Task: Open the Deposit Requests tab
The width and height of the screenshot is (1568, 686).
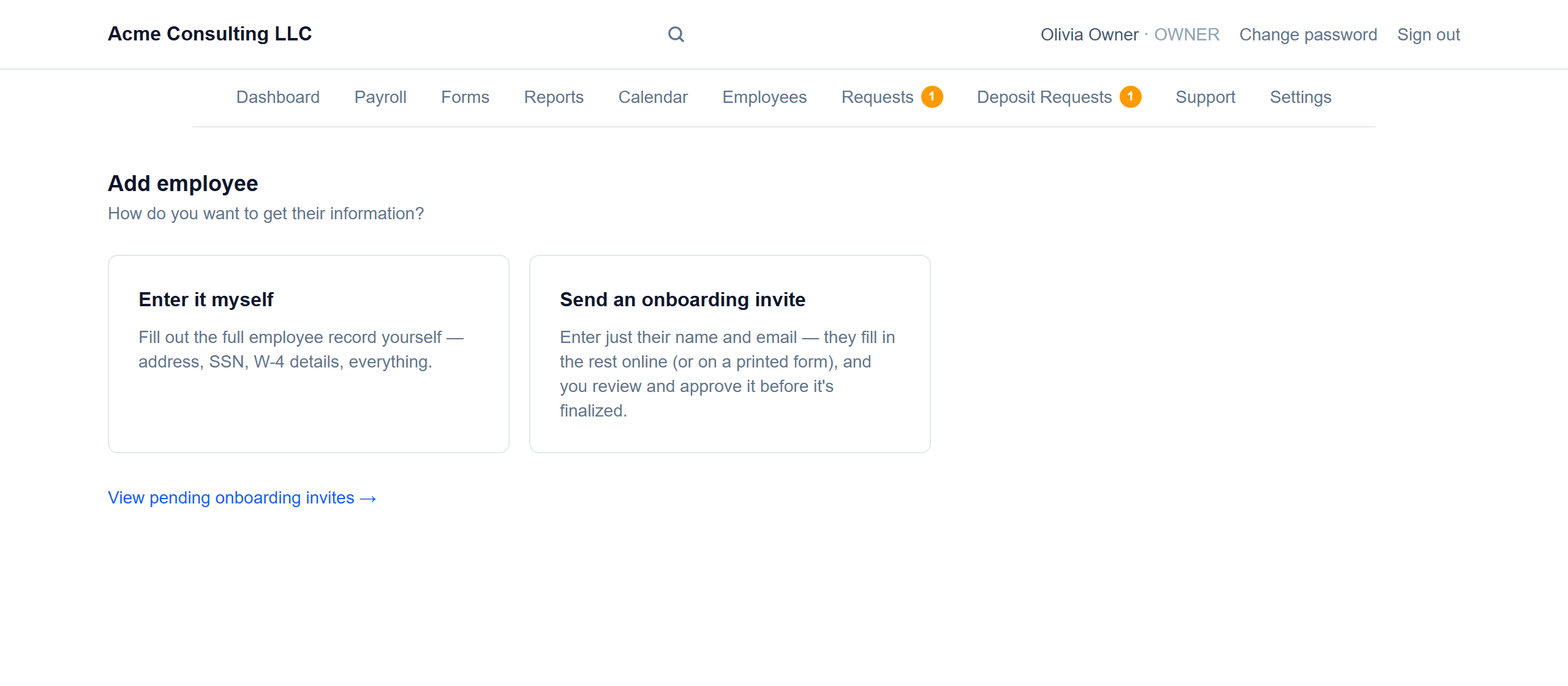Action: (1059, 97)
